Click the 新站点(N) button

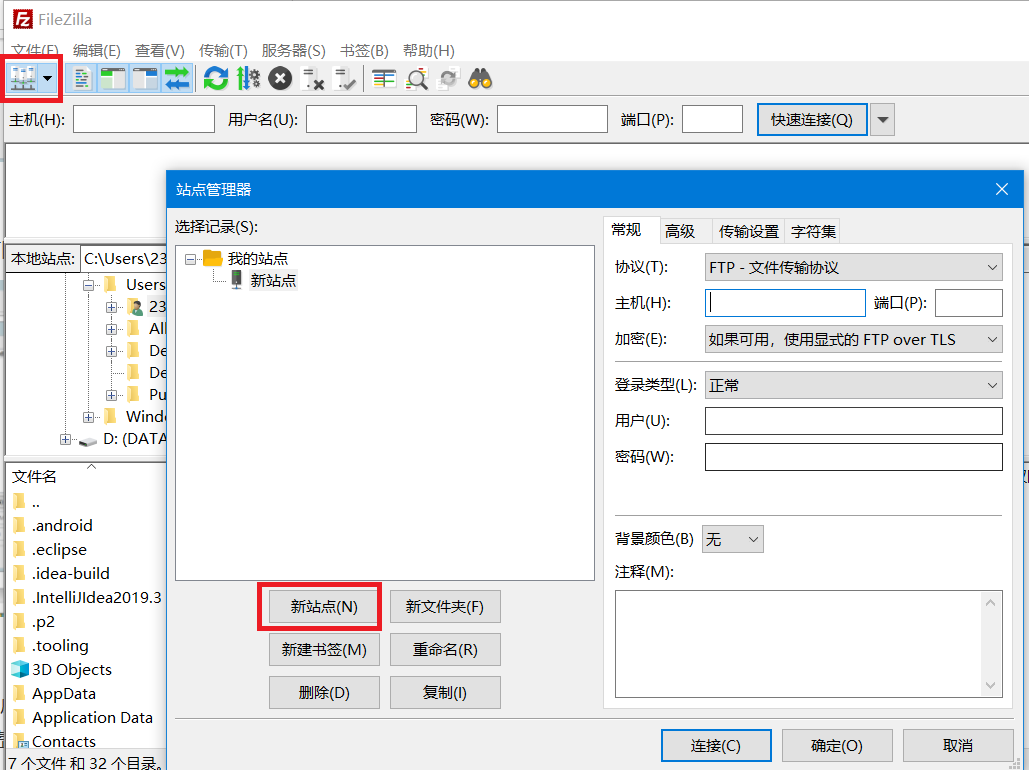[324, 607]
